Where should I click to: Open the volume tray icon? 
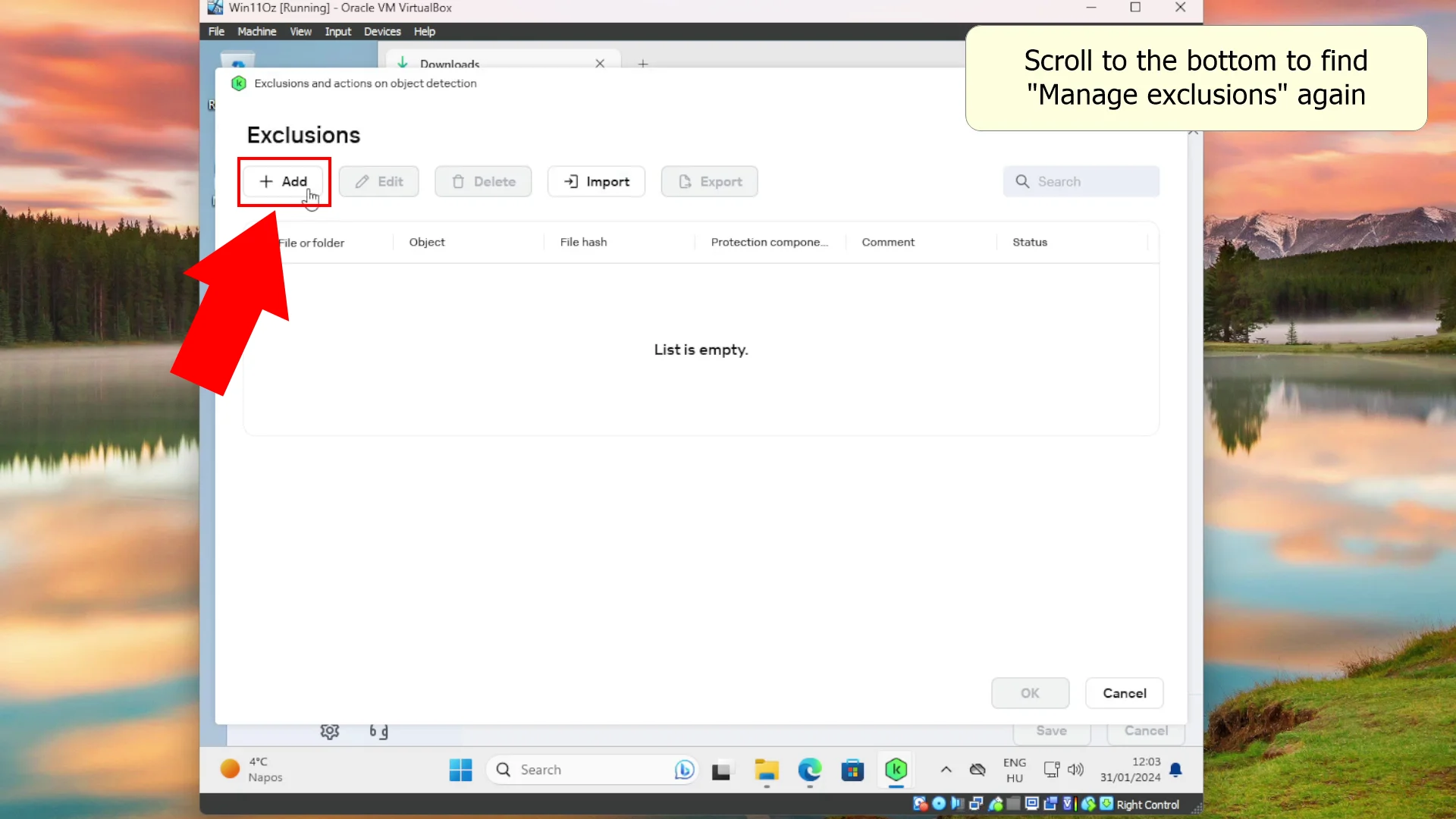point(1075,770)
